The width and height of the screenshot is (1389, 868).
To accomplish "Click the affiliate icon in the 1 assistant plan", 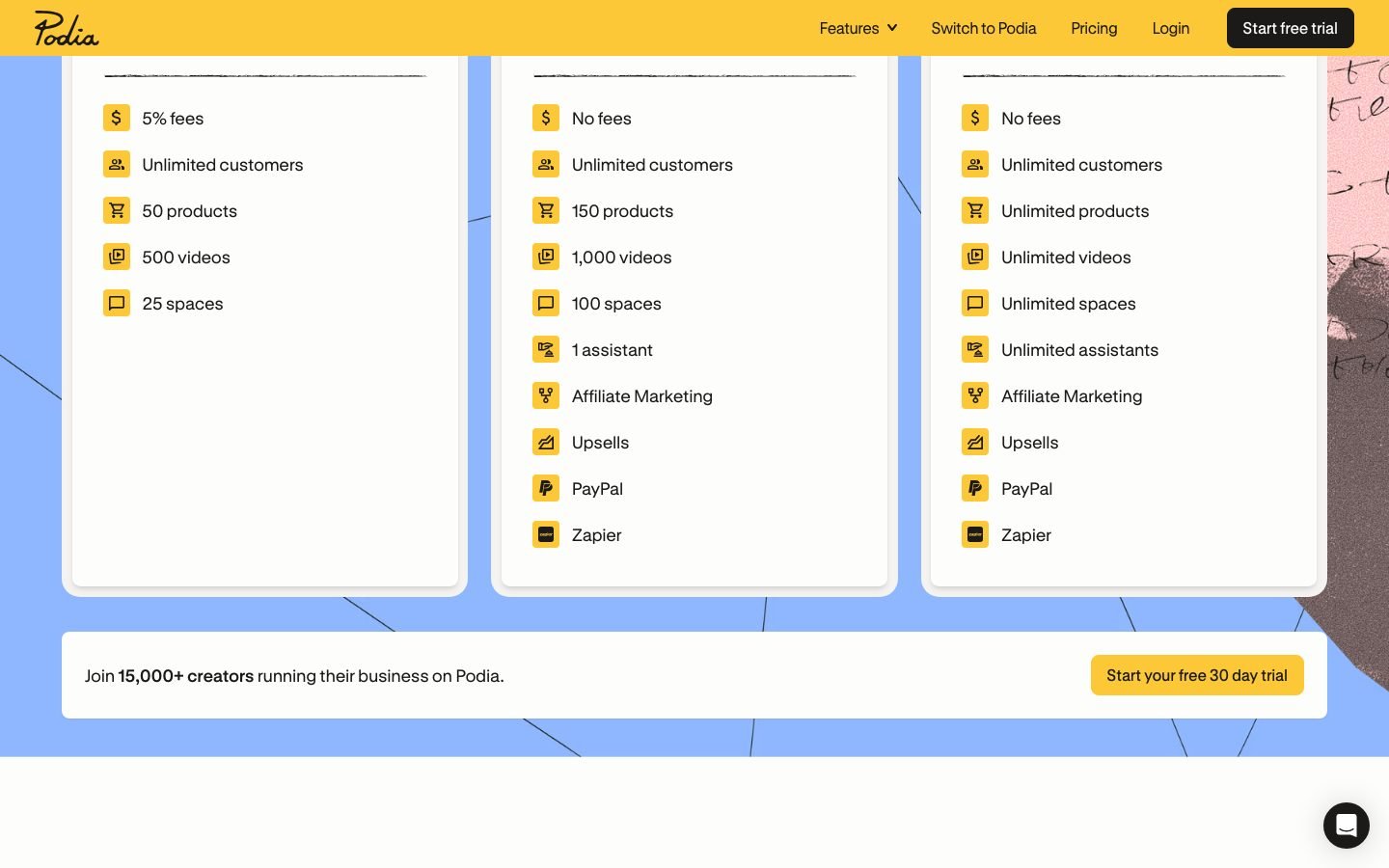I will click(x=546, y=395).
